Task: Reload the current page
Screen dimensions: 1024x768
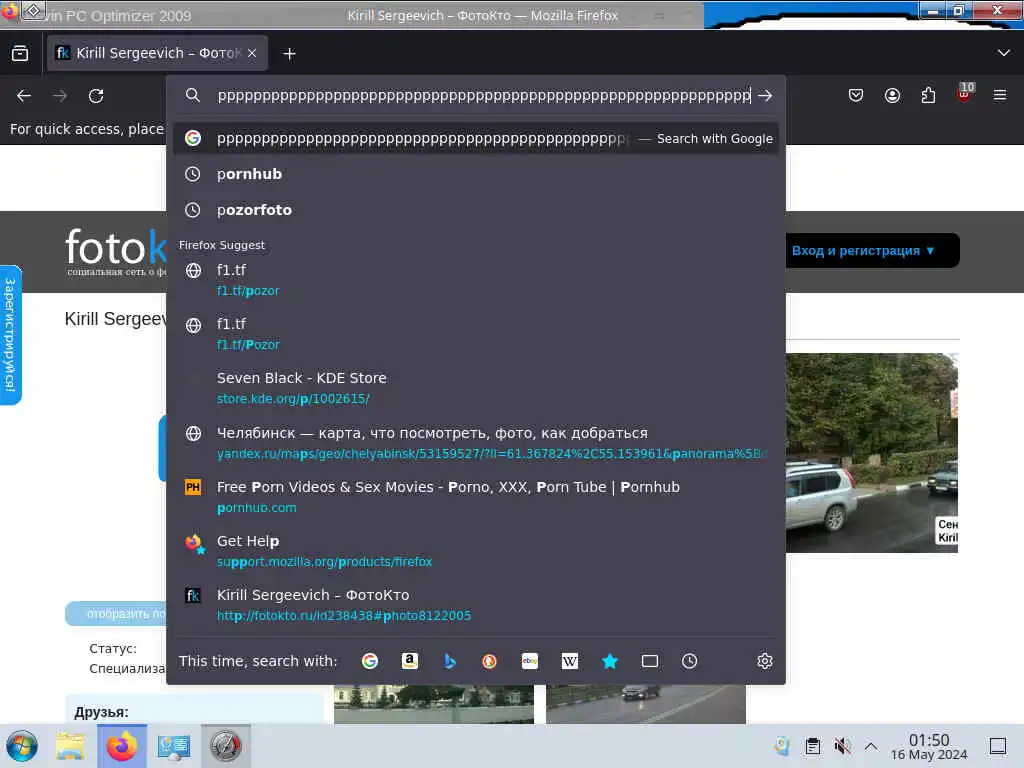Action: point(96,96)
